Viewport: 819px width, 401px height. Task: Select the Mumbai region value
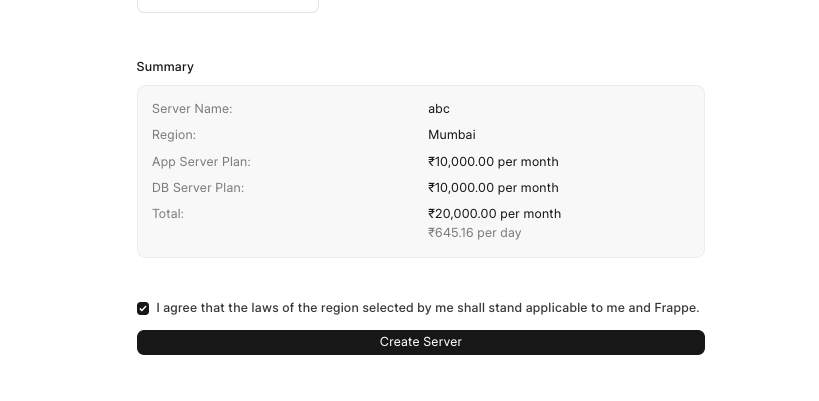[452, 135]
